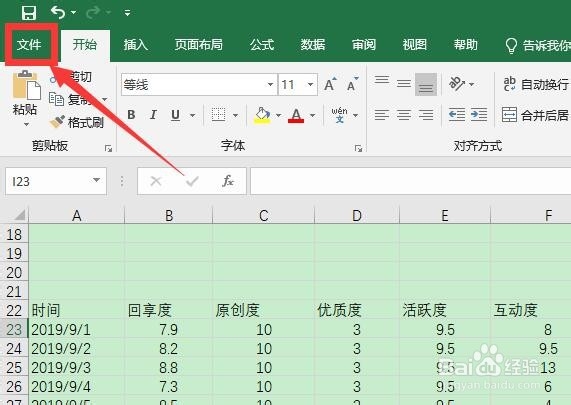Open the 等线 font name dropdown

click(270, 84)
